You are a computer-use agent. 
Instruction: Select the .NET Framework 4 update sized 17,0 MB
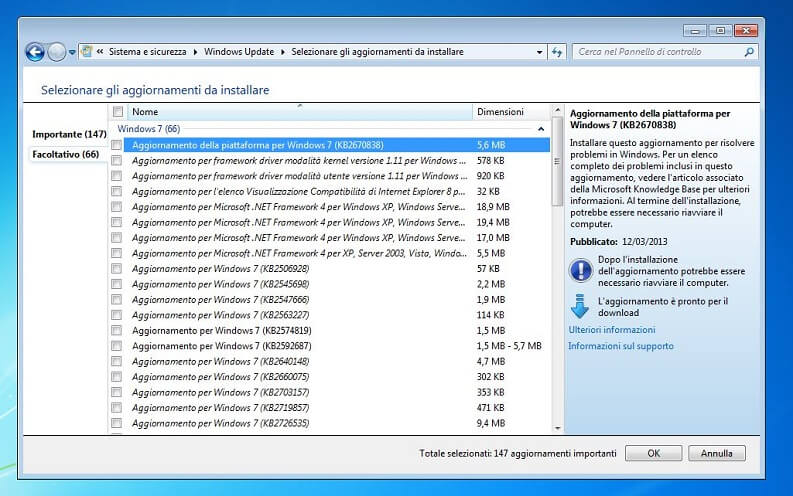[329, 238]
